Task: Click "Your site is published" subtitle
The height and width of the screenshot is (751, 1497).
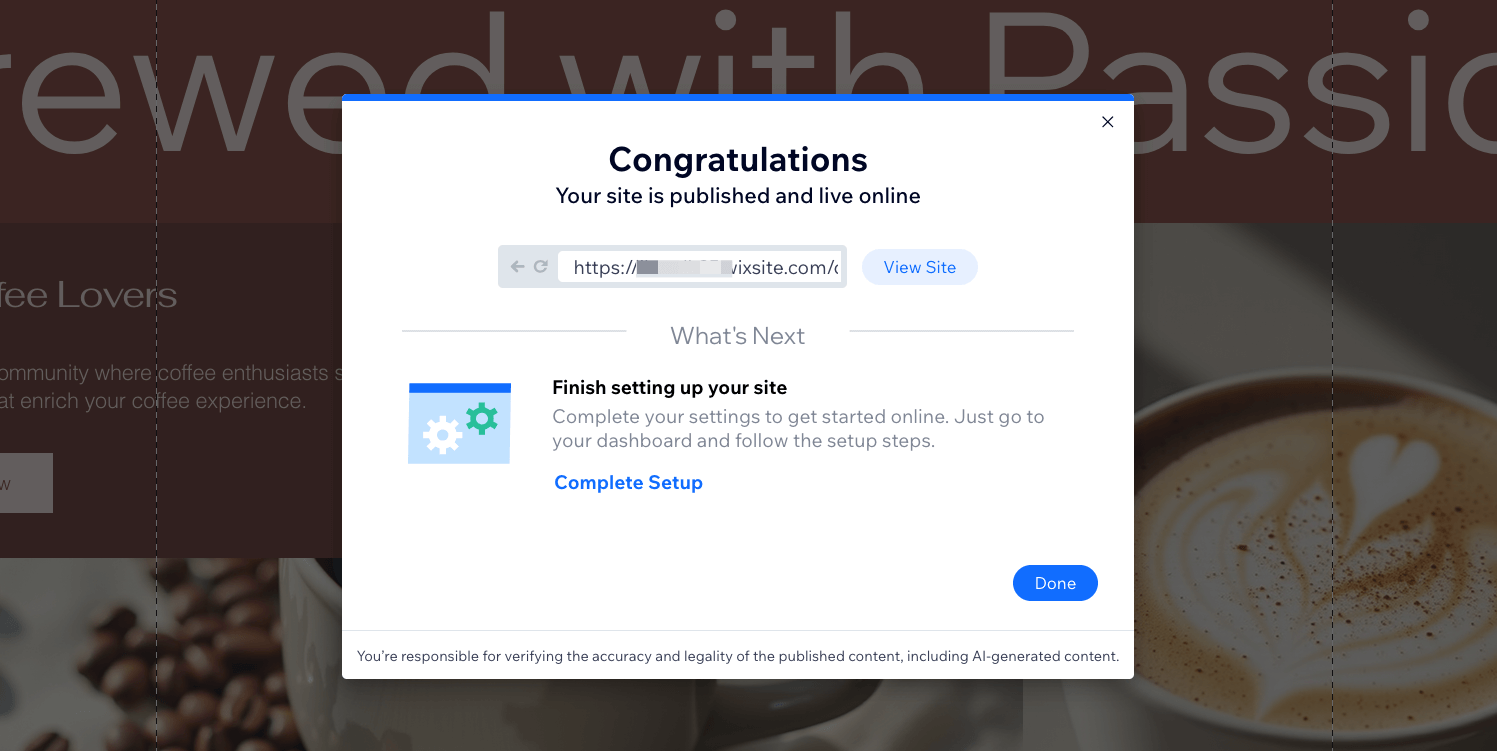Action: click(738, 196)
